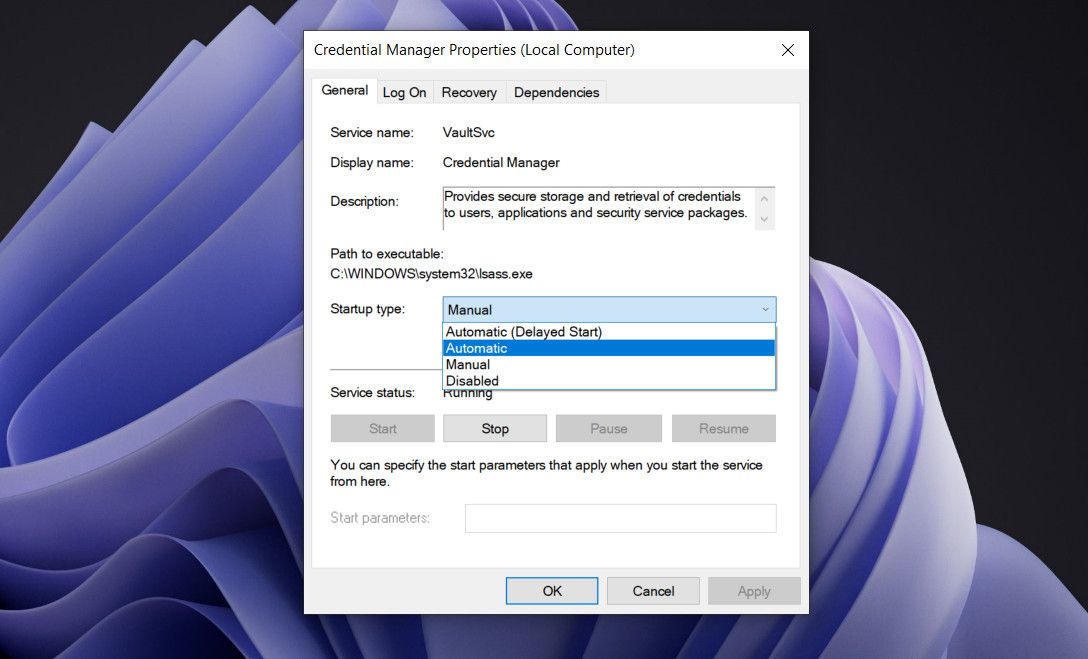The width and height of the screenshot is (1088, 659).
Task: Apply the new startup type
Action: click(x=754, y=590)
